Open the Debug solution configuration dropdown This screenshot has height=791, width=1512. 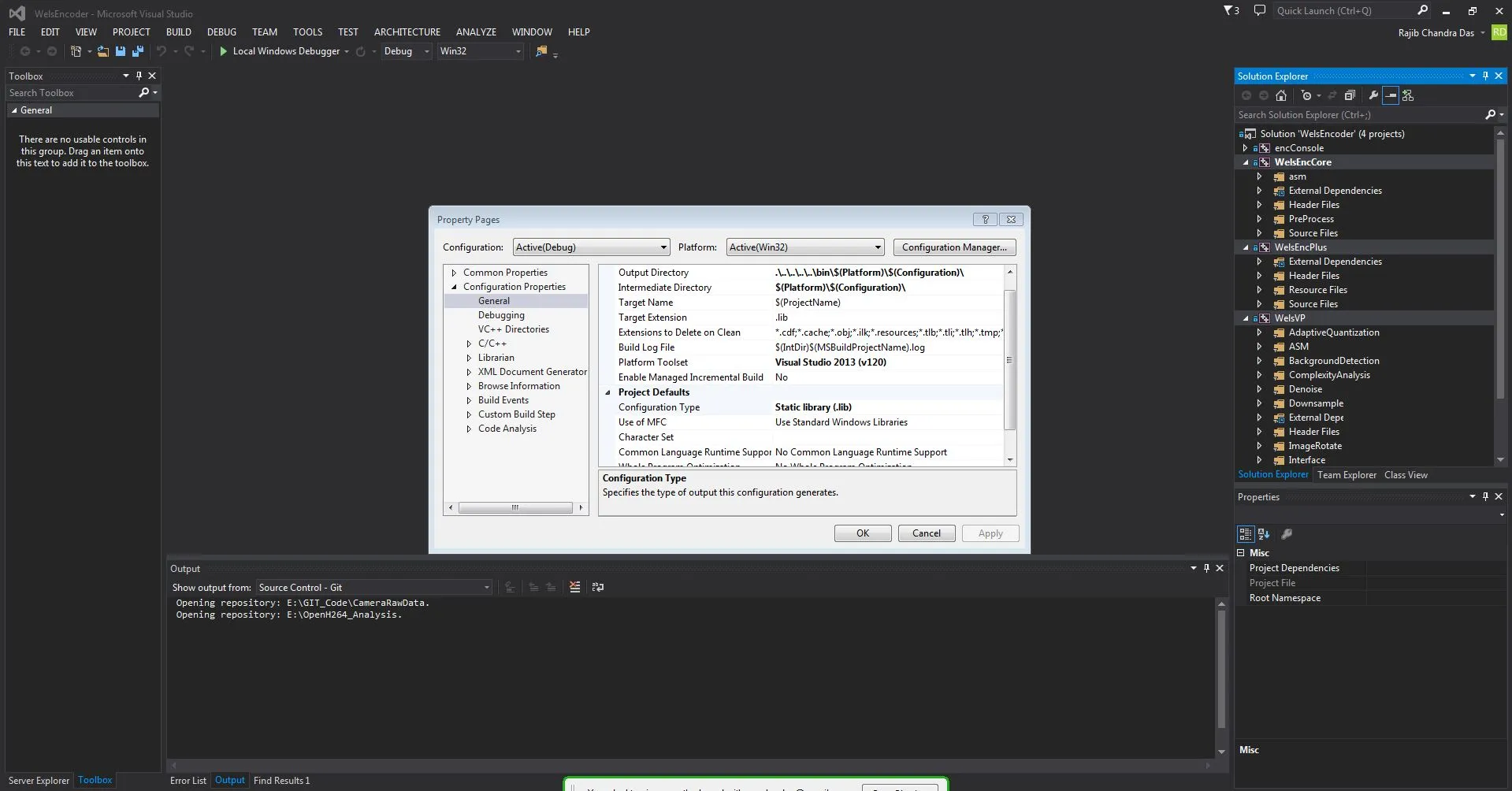(x=406, y=51)
